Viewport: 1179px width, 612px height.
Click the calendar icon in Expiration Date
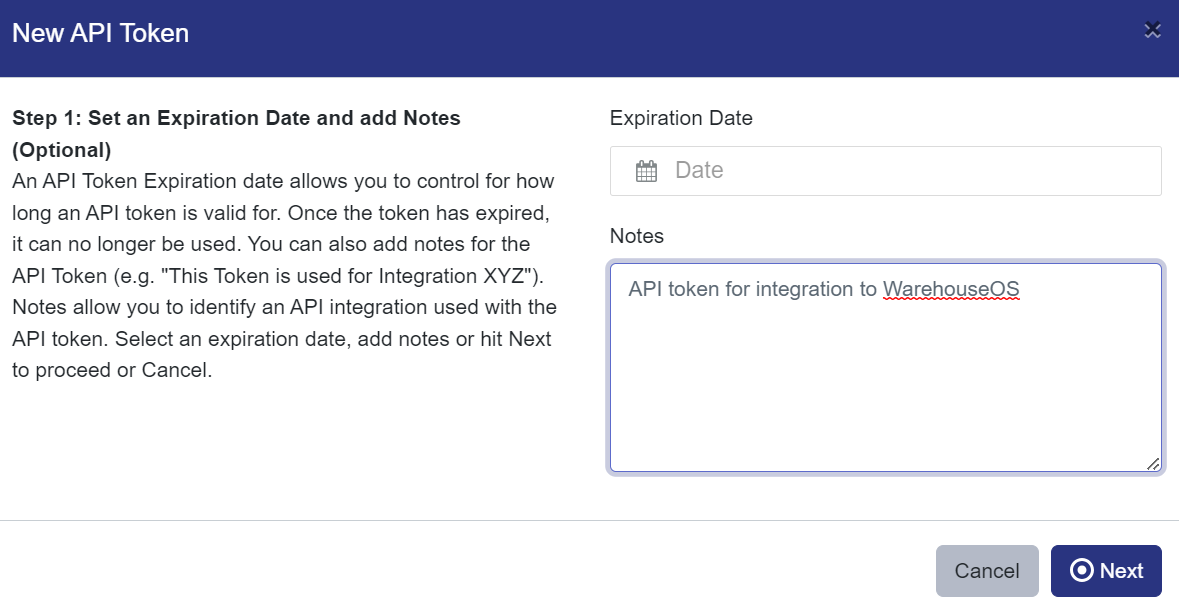coord(646,171)
